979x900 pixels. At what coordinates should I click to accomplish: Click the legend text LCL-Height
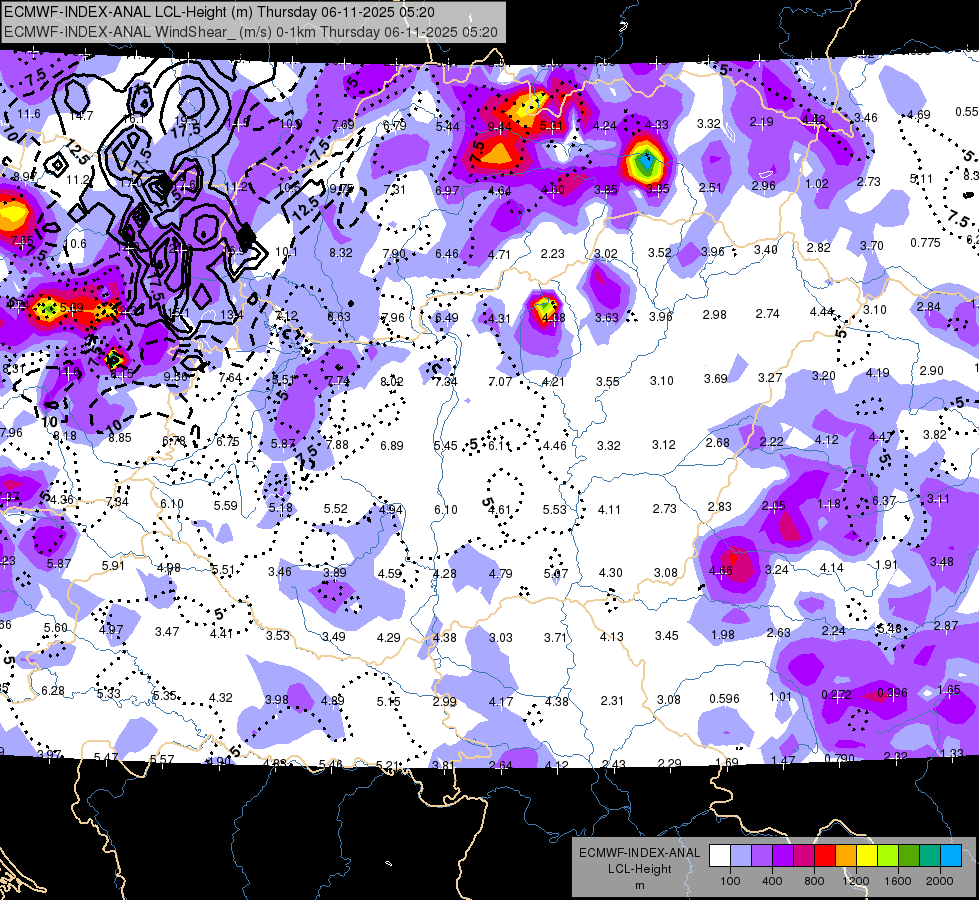pos(640,869)
